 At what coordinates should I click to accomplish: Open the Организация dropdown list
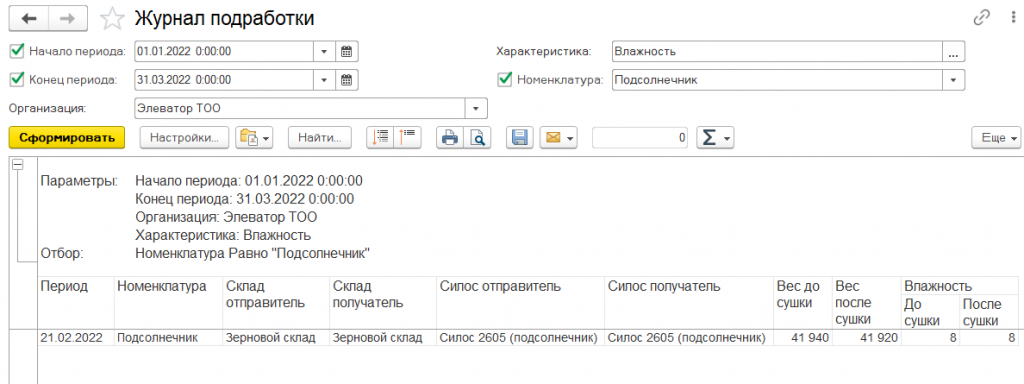click(x=476, y=108)
